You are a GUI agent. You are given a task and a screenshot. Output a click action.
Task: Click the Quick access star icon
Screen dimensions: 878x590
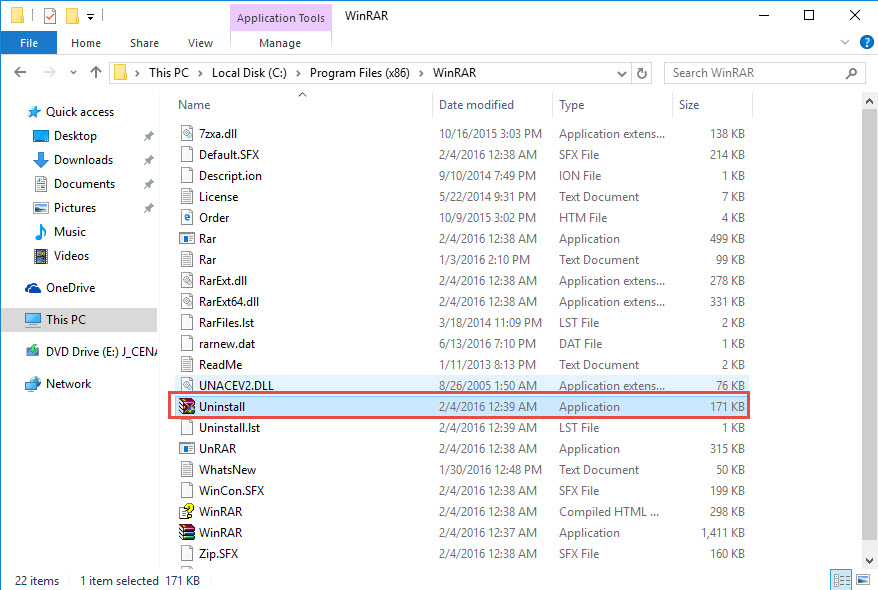click(34, 112)
